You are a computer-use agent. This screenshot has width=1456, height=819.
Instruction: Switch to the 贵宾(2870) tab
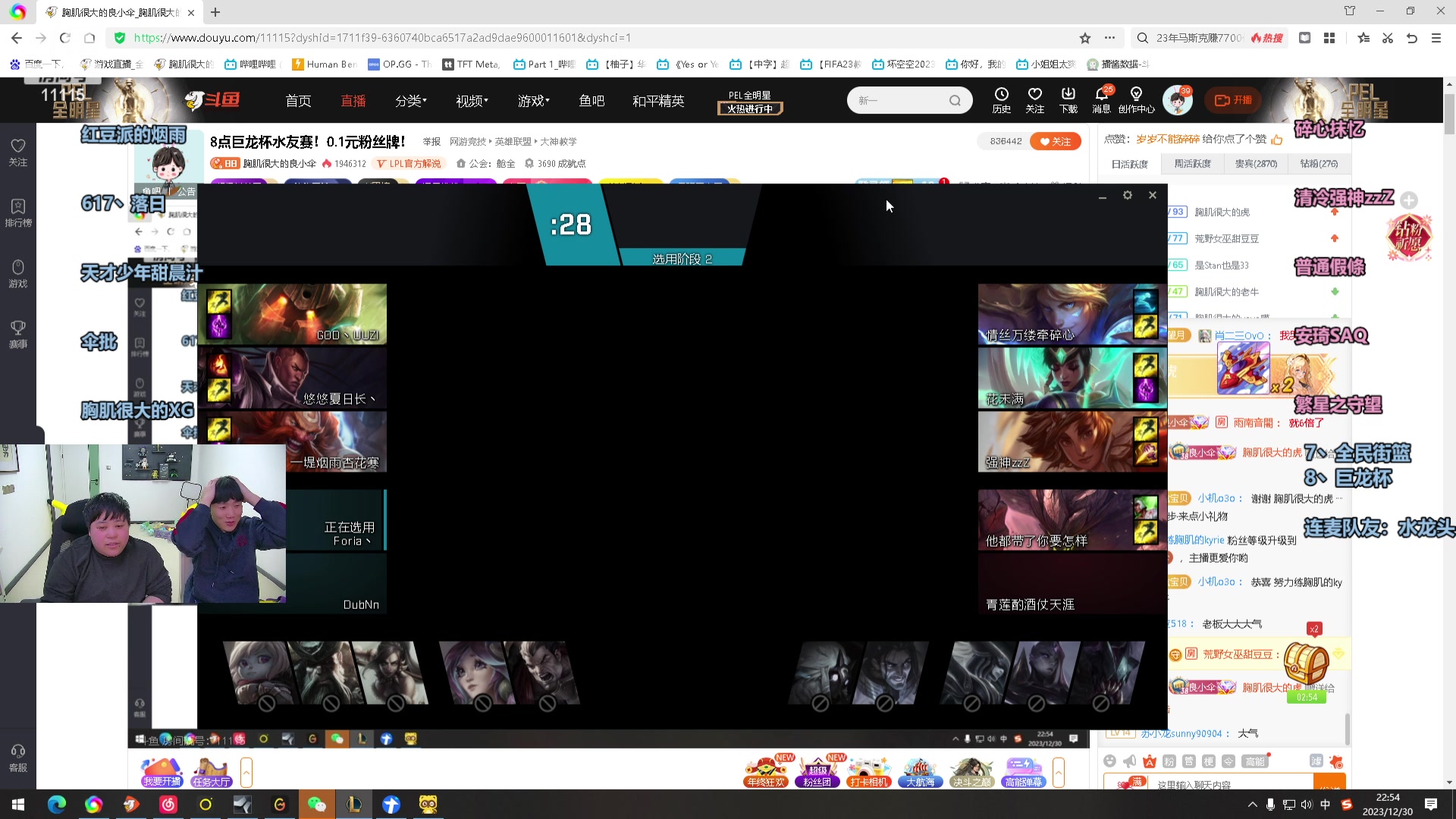pyautogui.click(x=1256, y=164)
